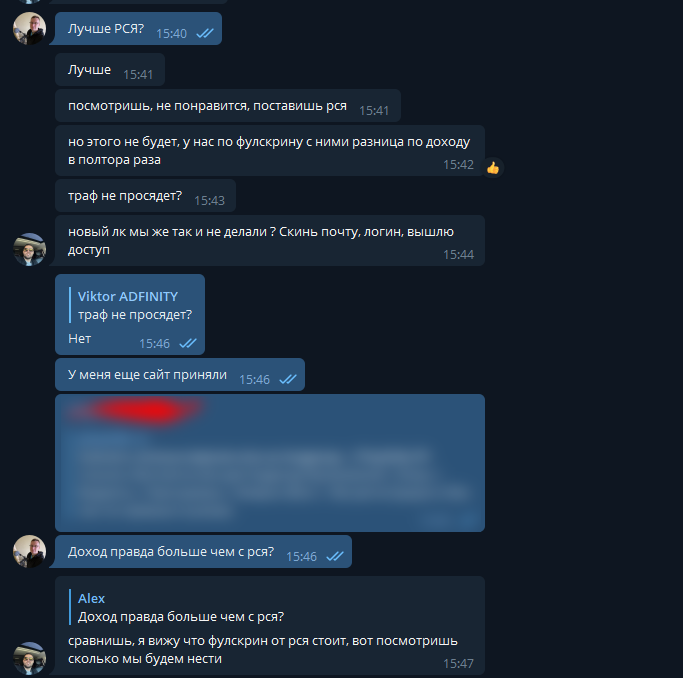This screenshot has height=678, width=683.
Task: Click message about 'фулскрину' income difference
Action: coord(270,151)
